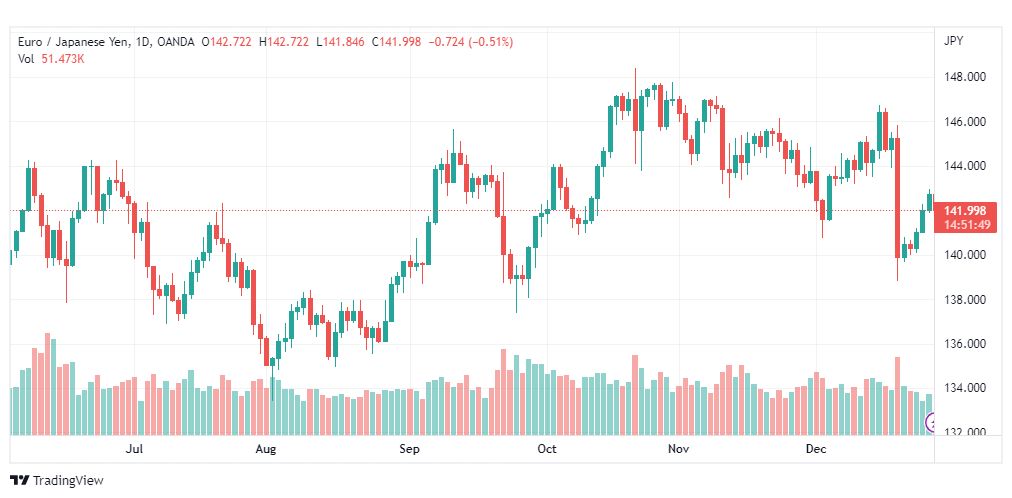
Task: Click the volume value 51.473K
Action: pos(62,58)
